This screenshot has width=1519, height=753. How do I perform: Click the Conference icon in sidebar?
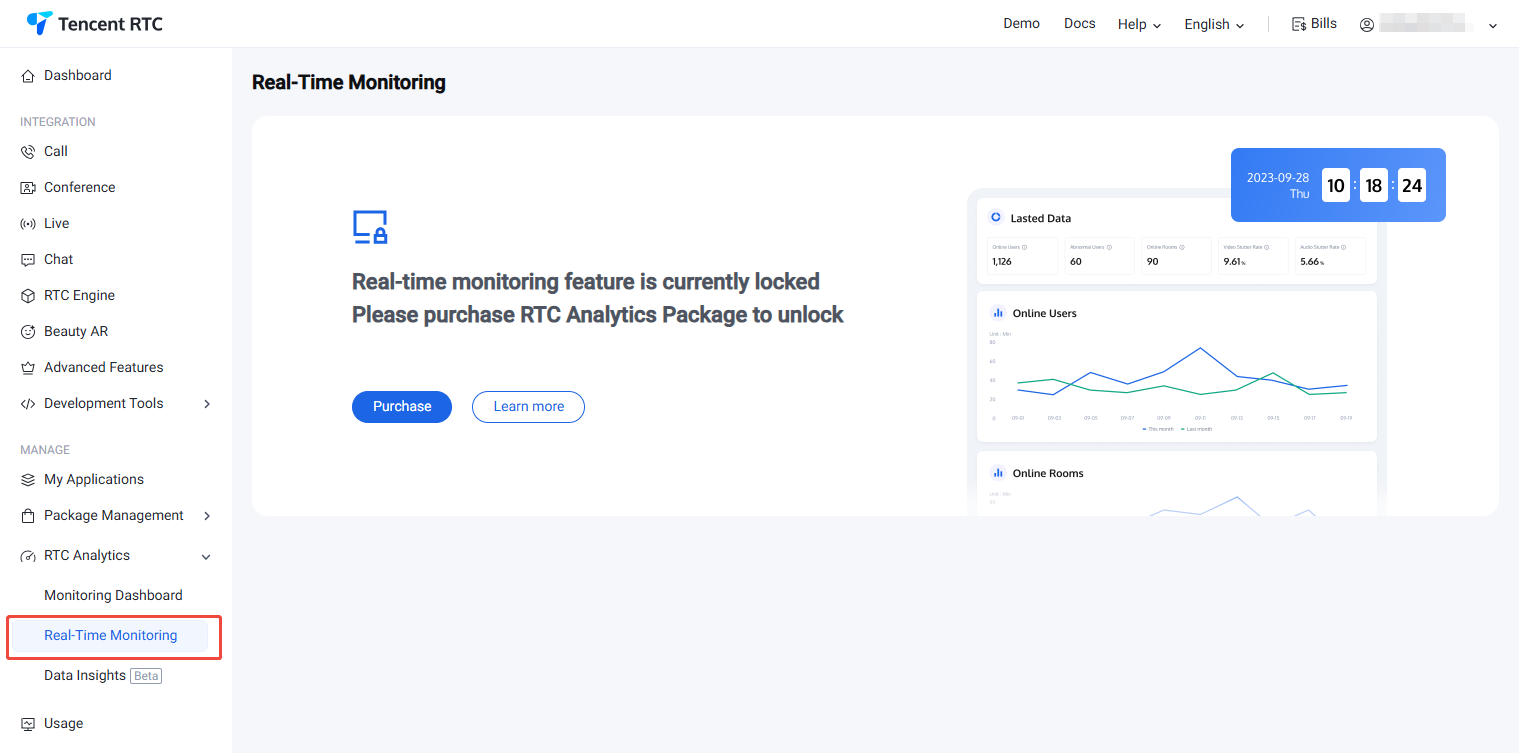(28, 188)
